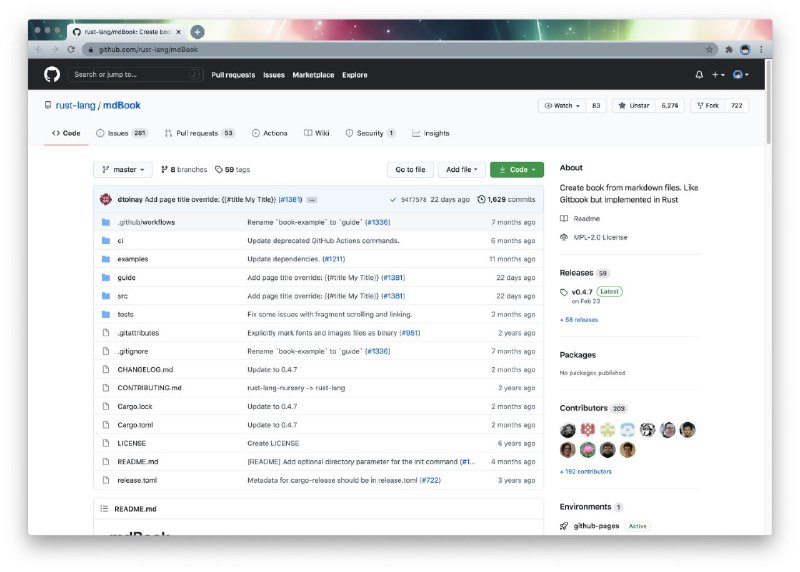This screenshot has height=572, width=800.
Task: Switch to Actions tab
Action: point(269,133)
